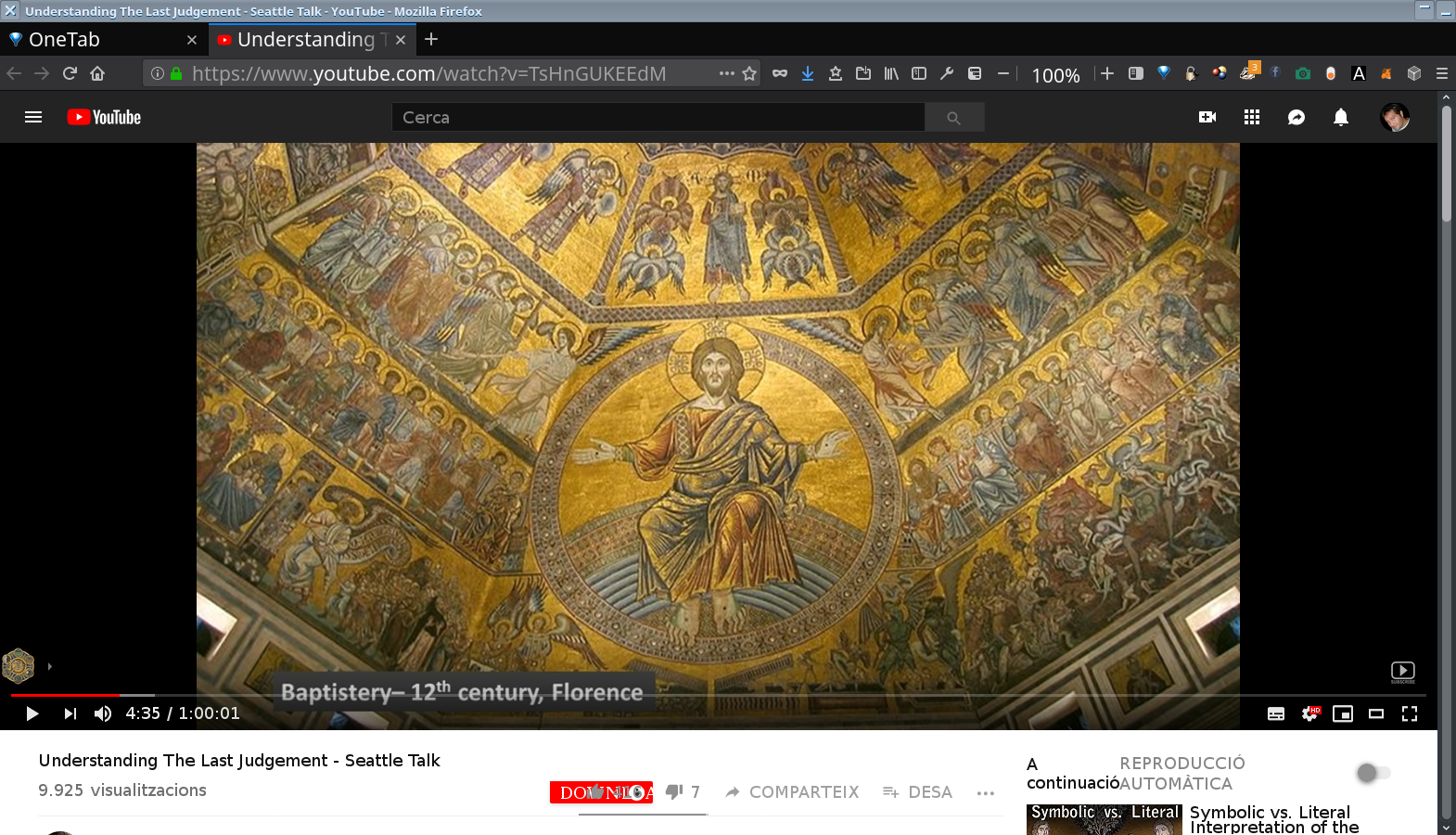Open YouTube apps grid
Screen dimensions: 1456x835
pos(1252,117)
